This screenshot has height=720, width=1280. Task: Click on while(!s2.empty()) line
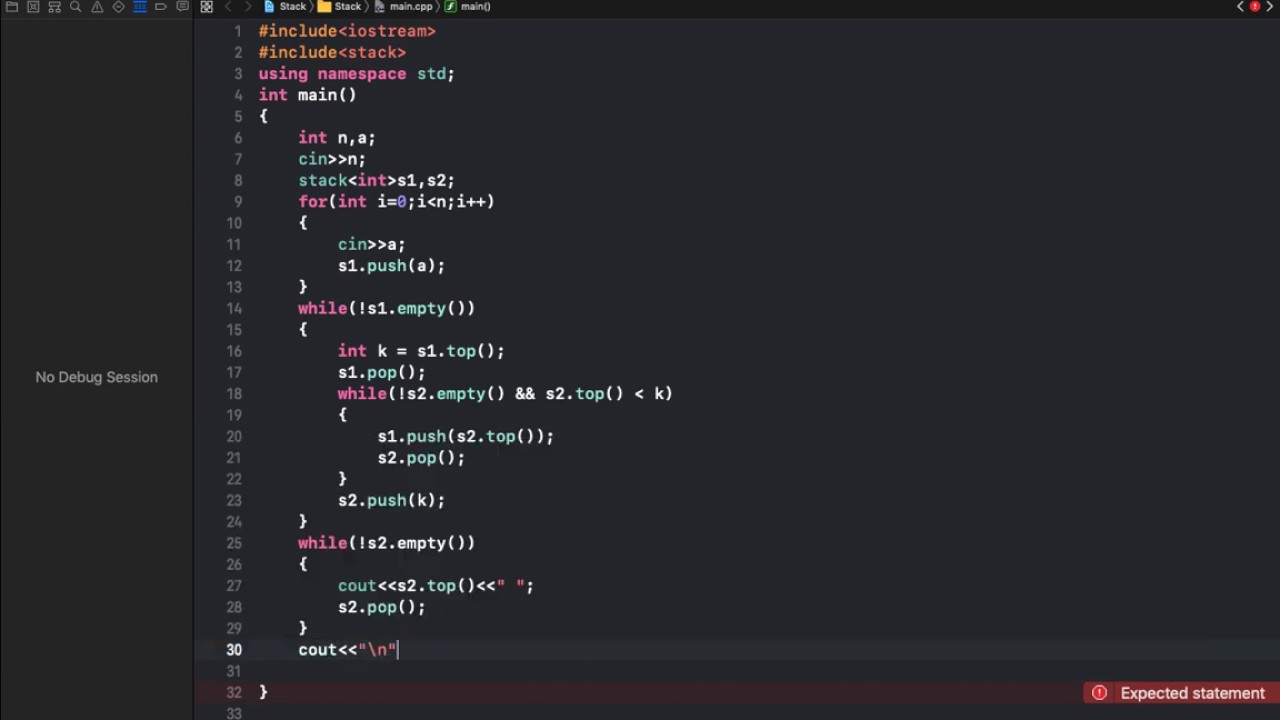(386, 543)
